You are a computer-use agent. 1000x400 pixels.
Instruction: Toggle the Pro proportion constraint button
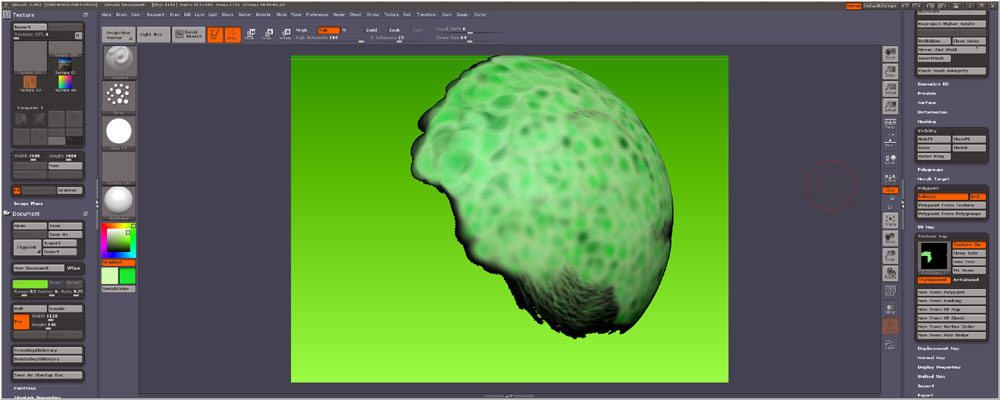(23, 322)
